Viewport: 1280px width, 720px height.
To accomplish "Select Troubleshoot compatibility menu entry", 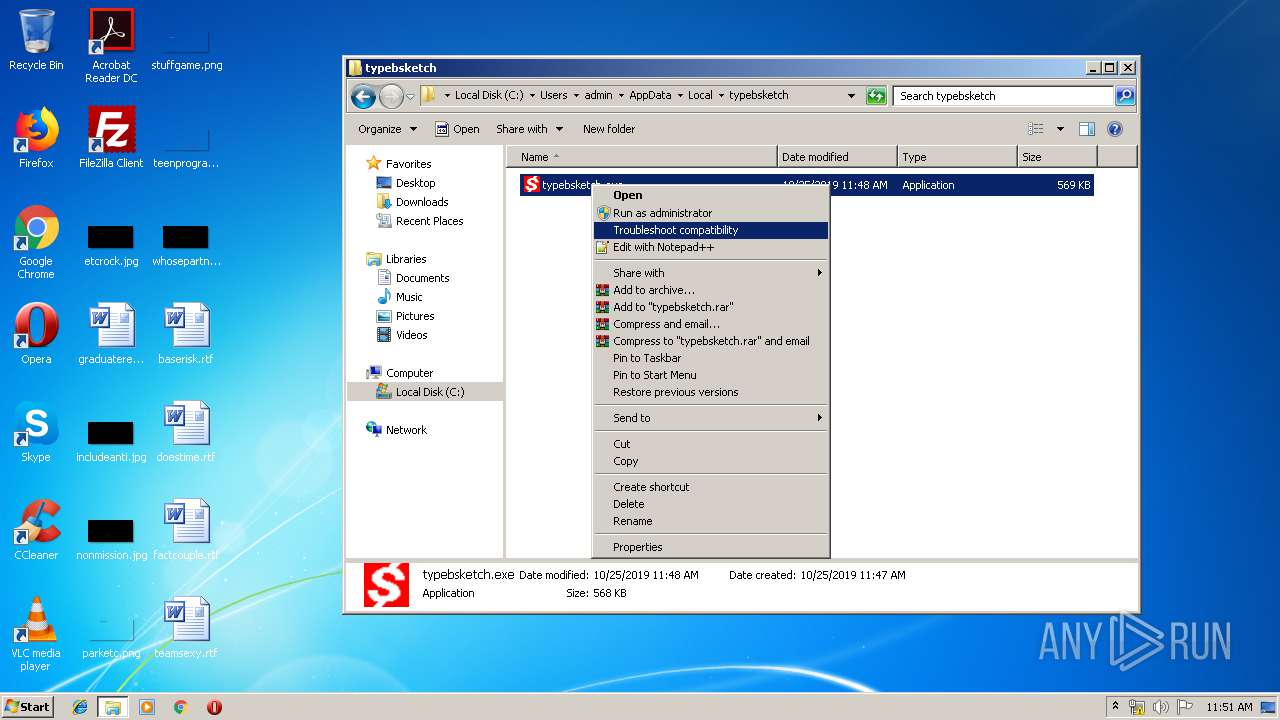I will (x=711, y=230).
